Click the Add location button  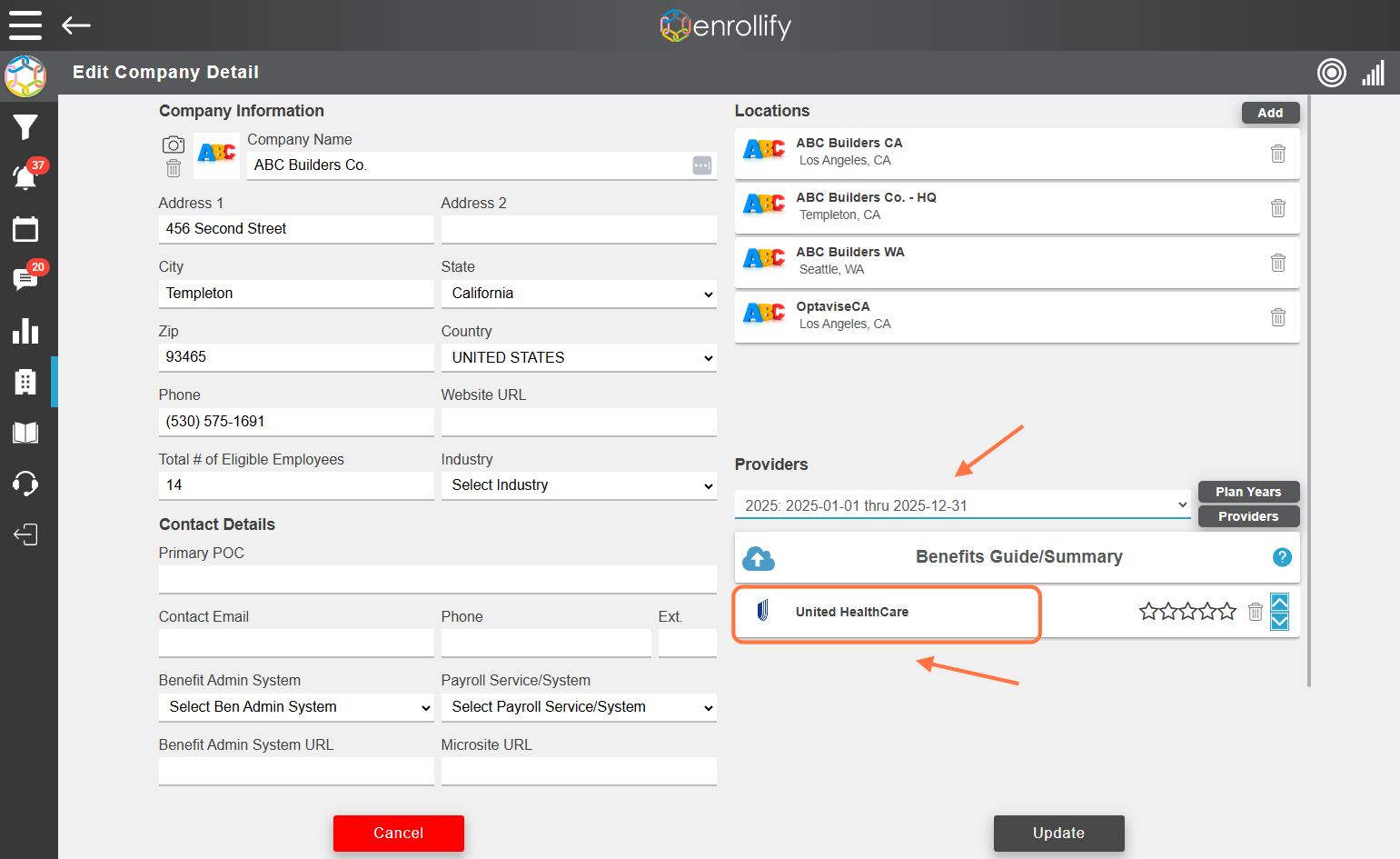click(x=1270, y=113)
